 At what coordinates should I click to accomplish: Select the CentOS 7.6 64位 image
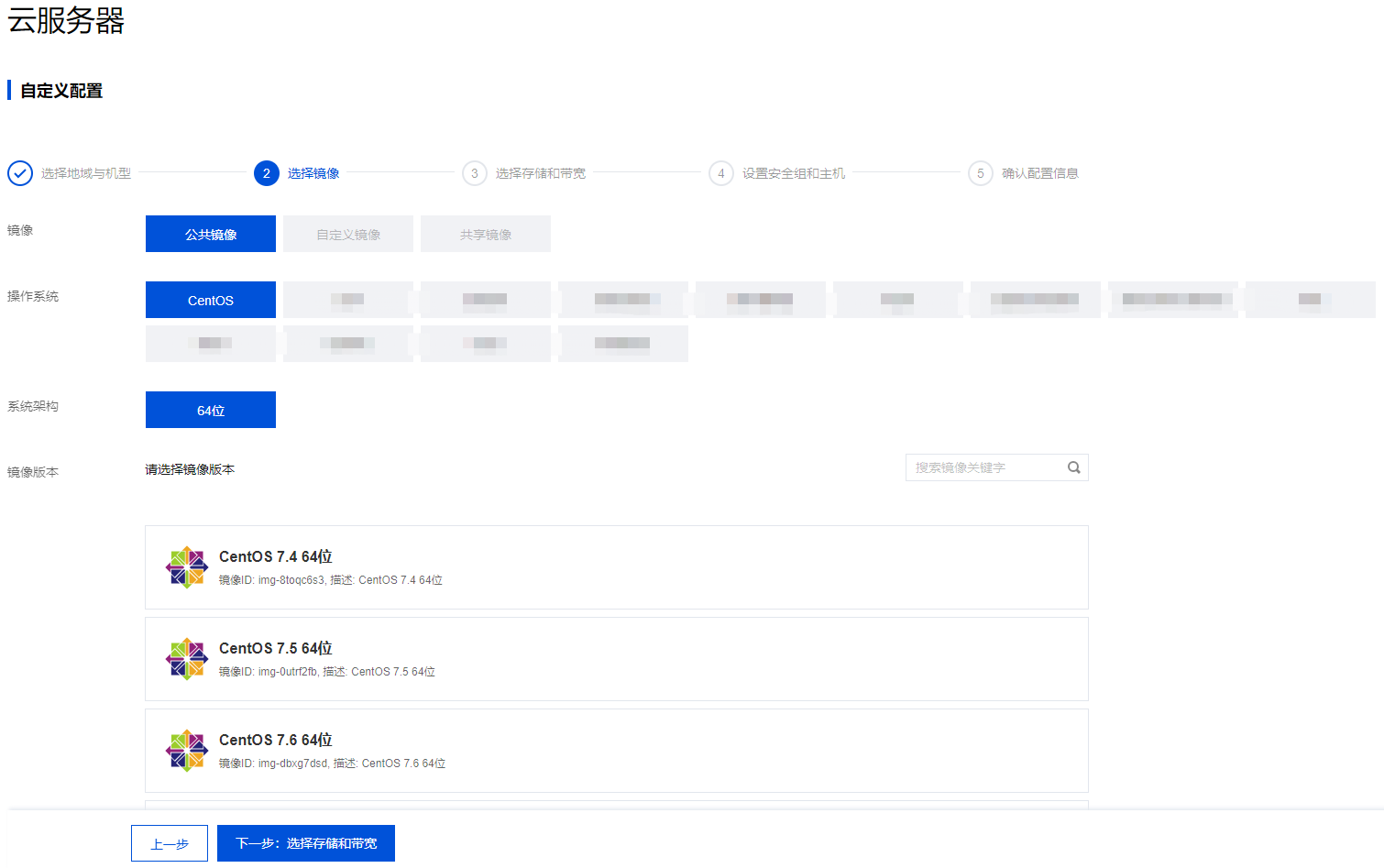617,751
